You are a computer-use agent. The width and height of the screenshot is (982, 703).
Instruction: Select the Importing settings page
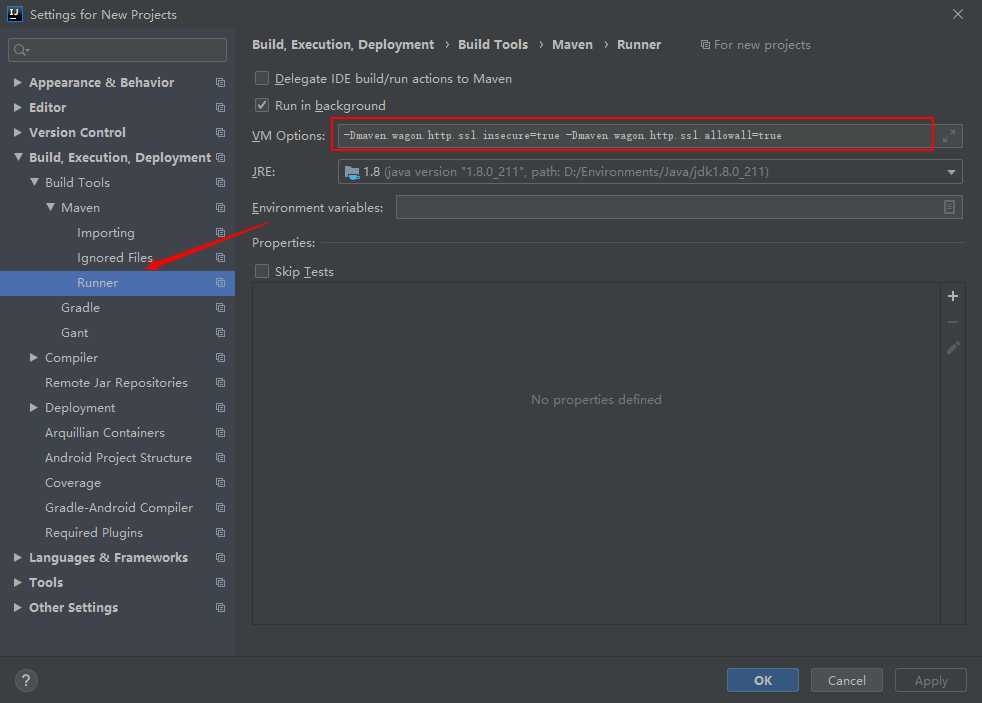106,233
